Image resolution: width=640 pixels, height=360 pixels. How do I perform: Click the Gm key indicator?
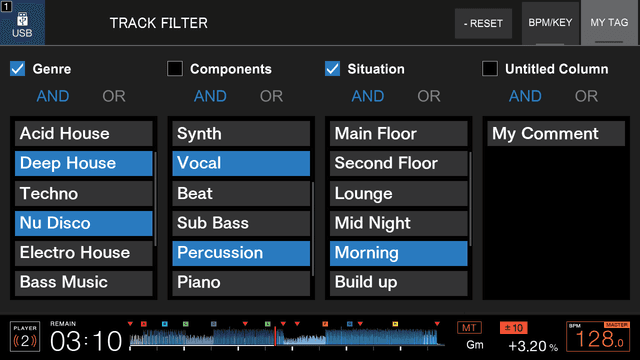pos(475,345)
